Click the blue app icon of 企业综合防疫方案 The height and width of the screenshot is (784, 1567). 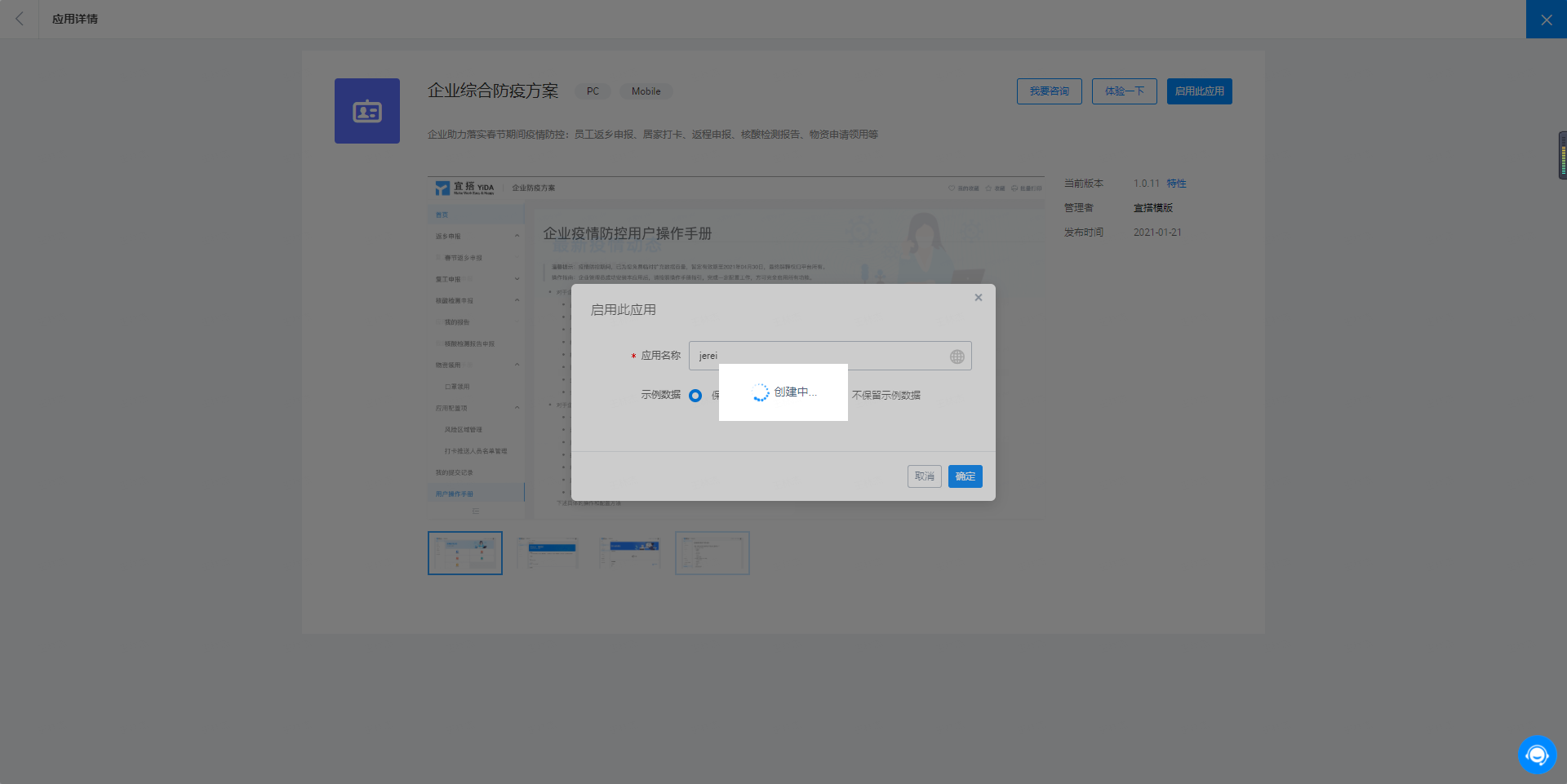tap(367, 111)
